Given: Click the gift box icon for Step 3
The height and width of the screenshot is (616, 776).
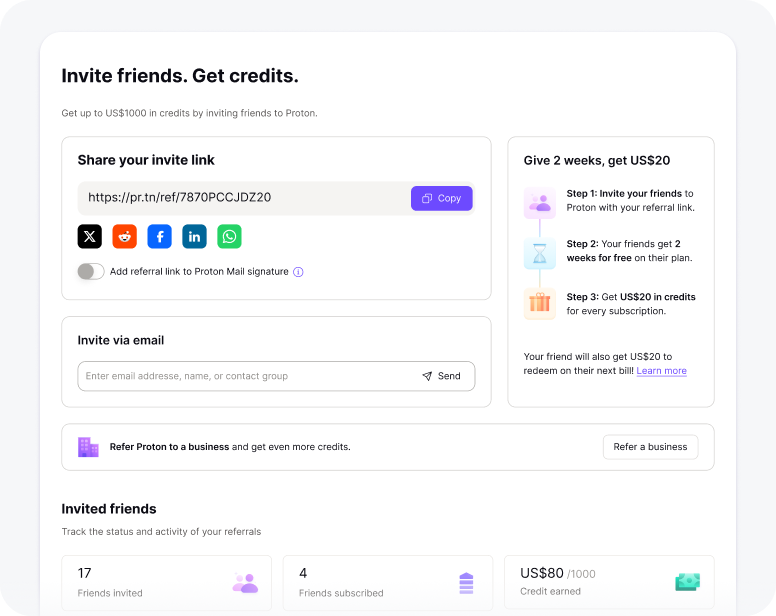Looking at the screenshot, I should pyautogui.click(x=540, y=303).
